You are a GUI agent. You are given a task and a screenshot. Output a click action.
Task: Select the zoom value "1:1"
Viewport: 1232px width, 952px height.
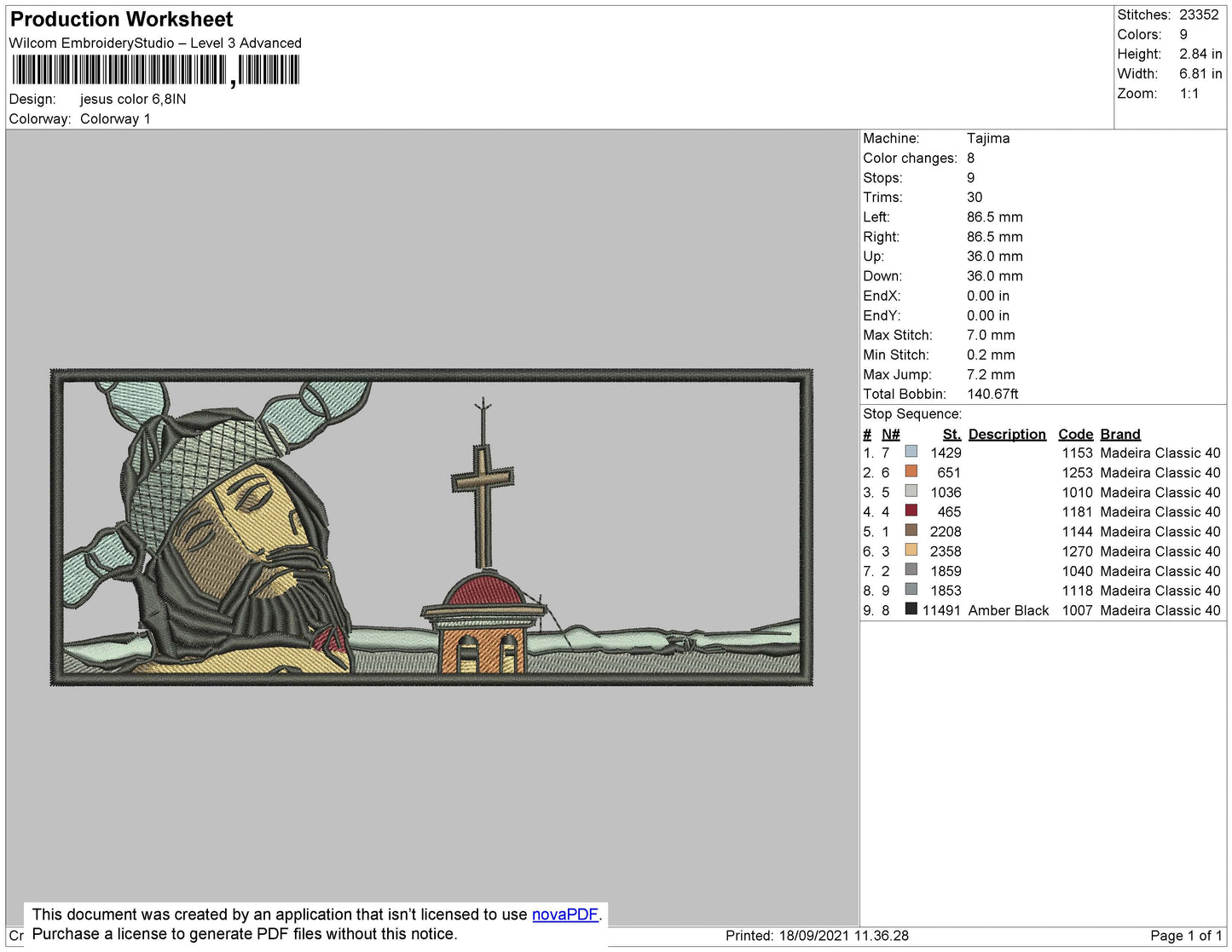coord(1189,94)
